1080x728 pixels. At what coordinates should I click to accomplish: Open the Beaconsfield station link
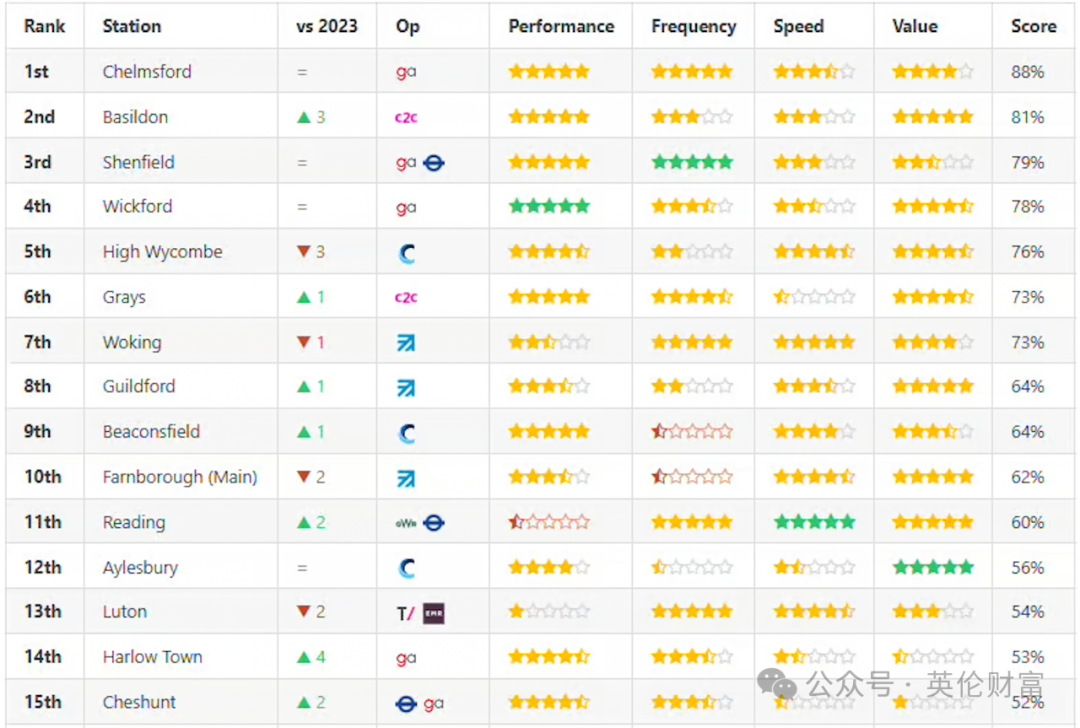(151, 432)
